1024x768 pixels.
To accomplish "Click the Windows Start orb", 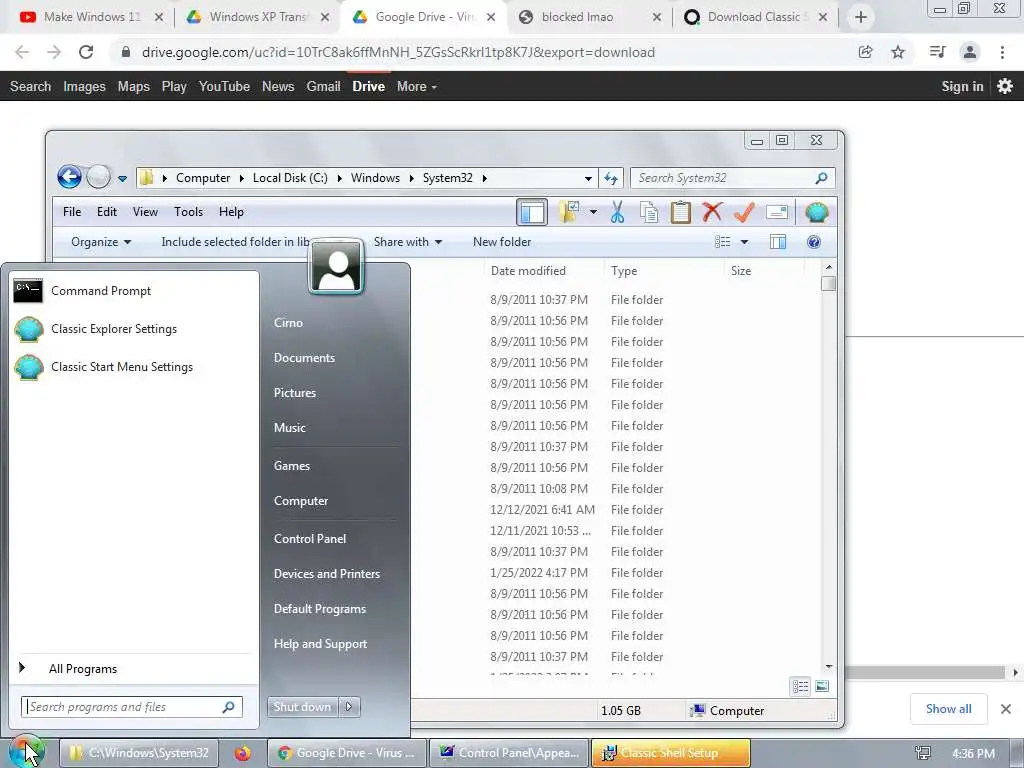I will pyautogui.click(x=27, y=752).
